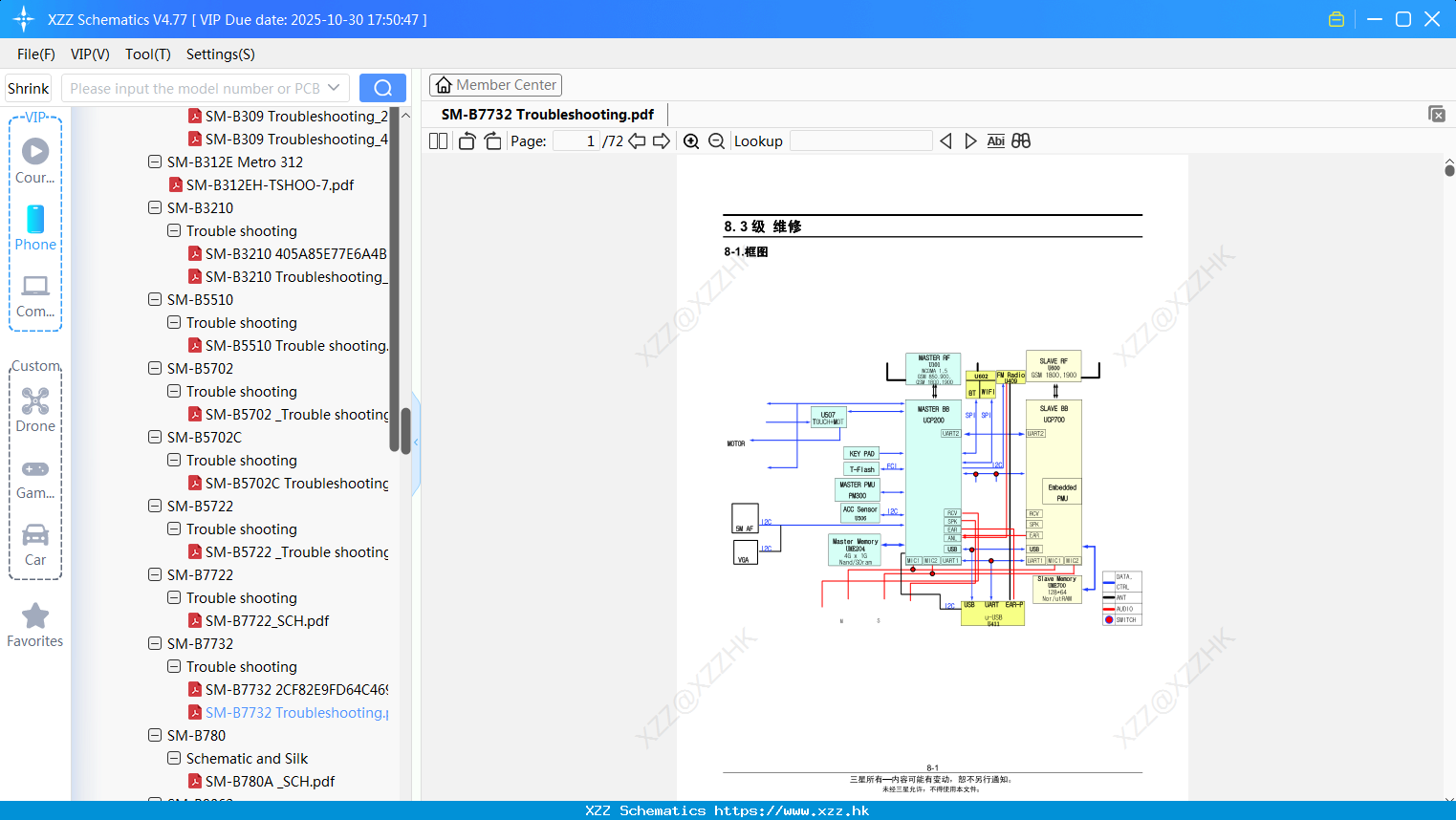1456x820 pixels.
Task: Rotate page clockwise
Action: click(x=492, y=140)
